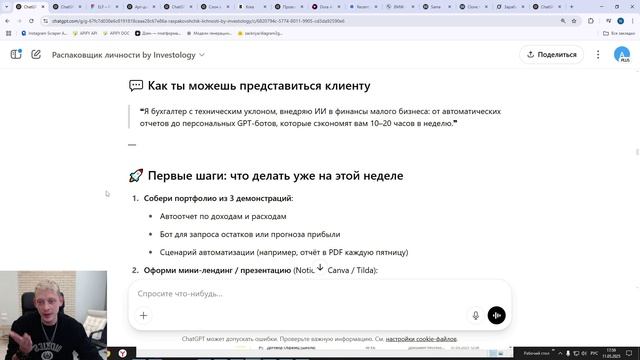640x360 pixels.
Task: Jump to the latest message with the down arrow
Action: tap(320, 268)
